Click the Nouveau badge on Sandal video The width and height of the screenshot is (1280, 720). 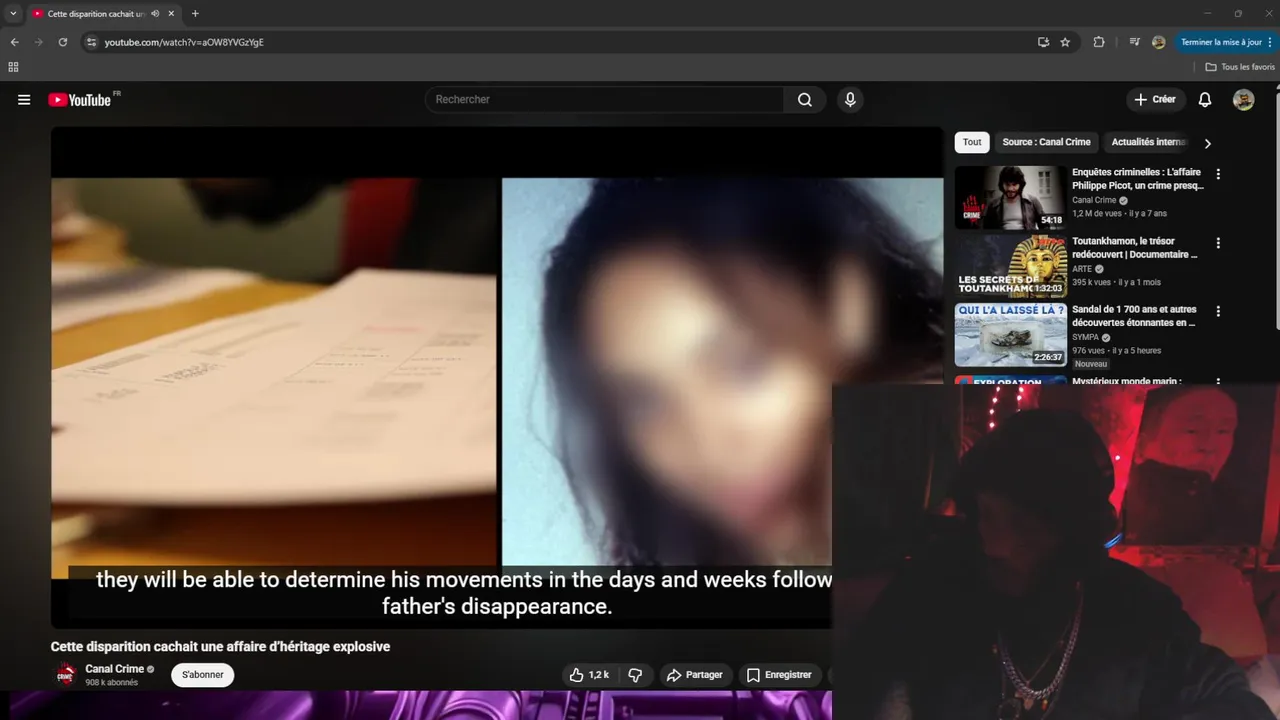click(x=1091, y=364)
